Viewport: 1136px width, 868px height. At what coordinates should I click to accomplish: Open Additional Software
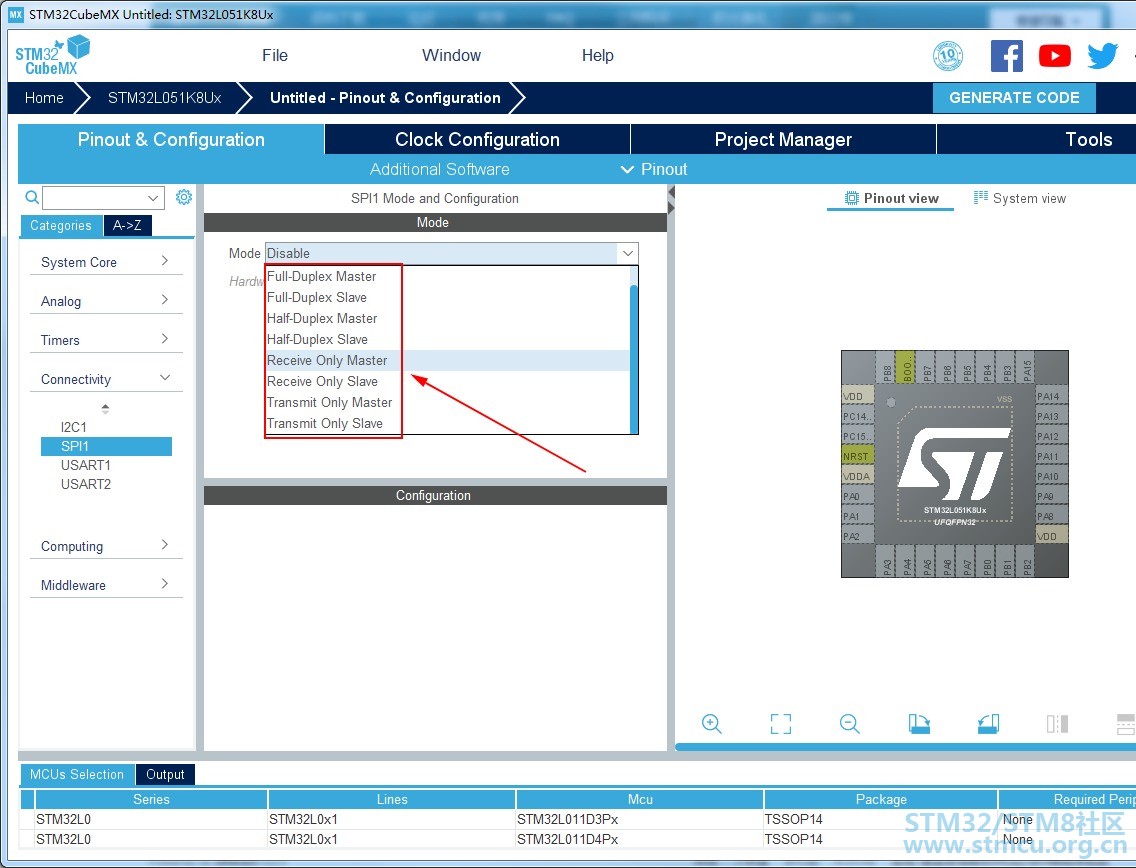click(440, 170)
